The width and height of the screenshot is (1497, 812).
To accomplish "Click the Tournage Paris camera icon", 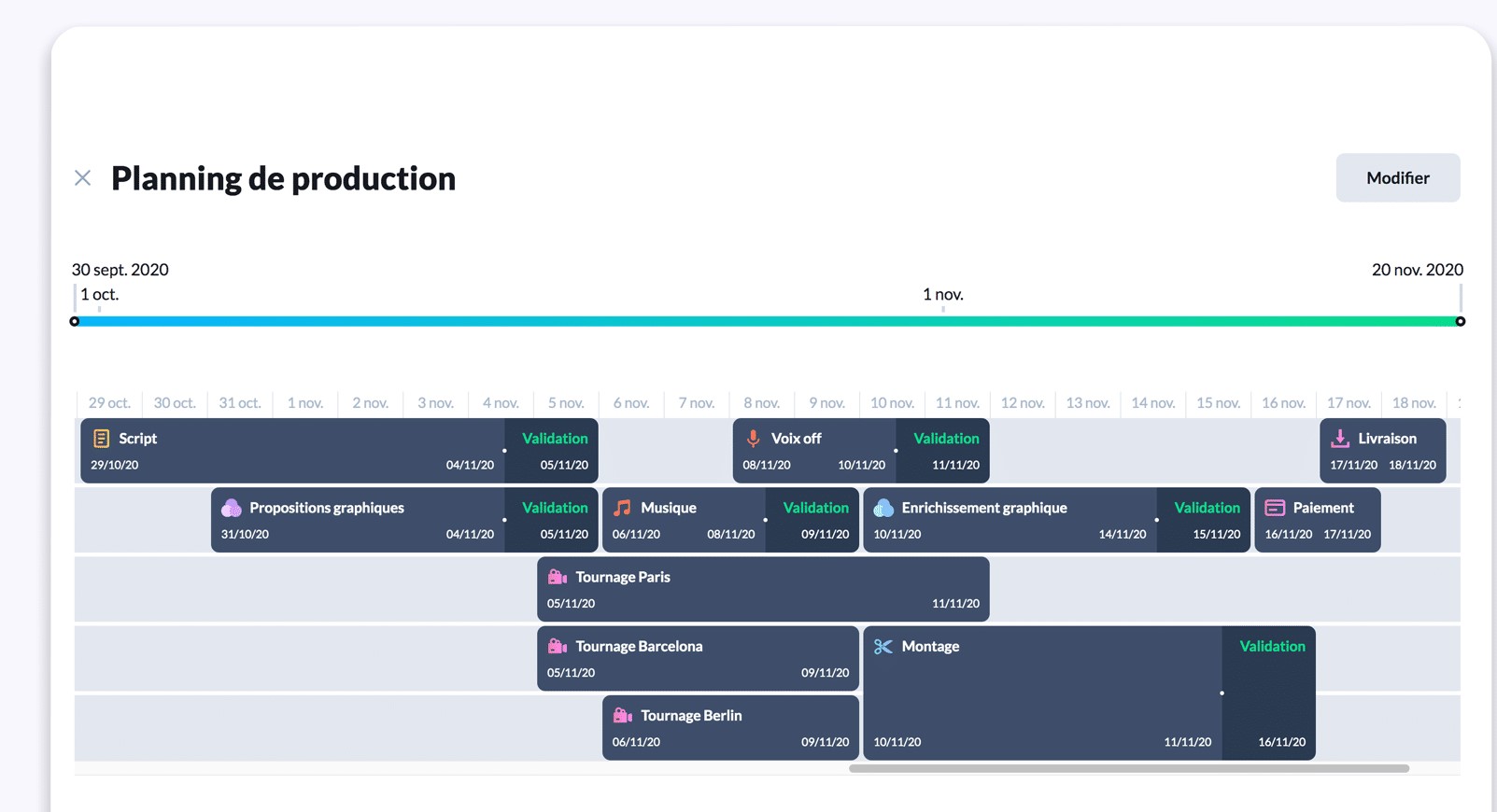I will tap(558, 577).
